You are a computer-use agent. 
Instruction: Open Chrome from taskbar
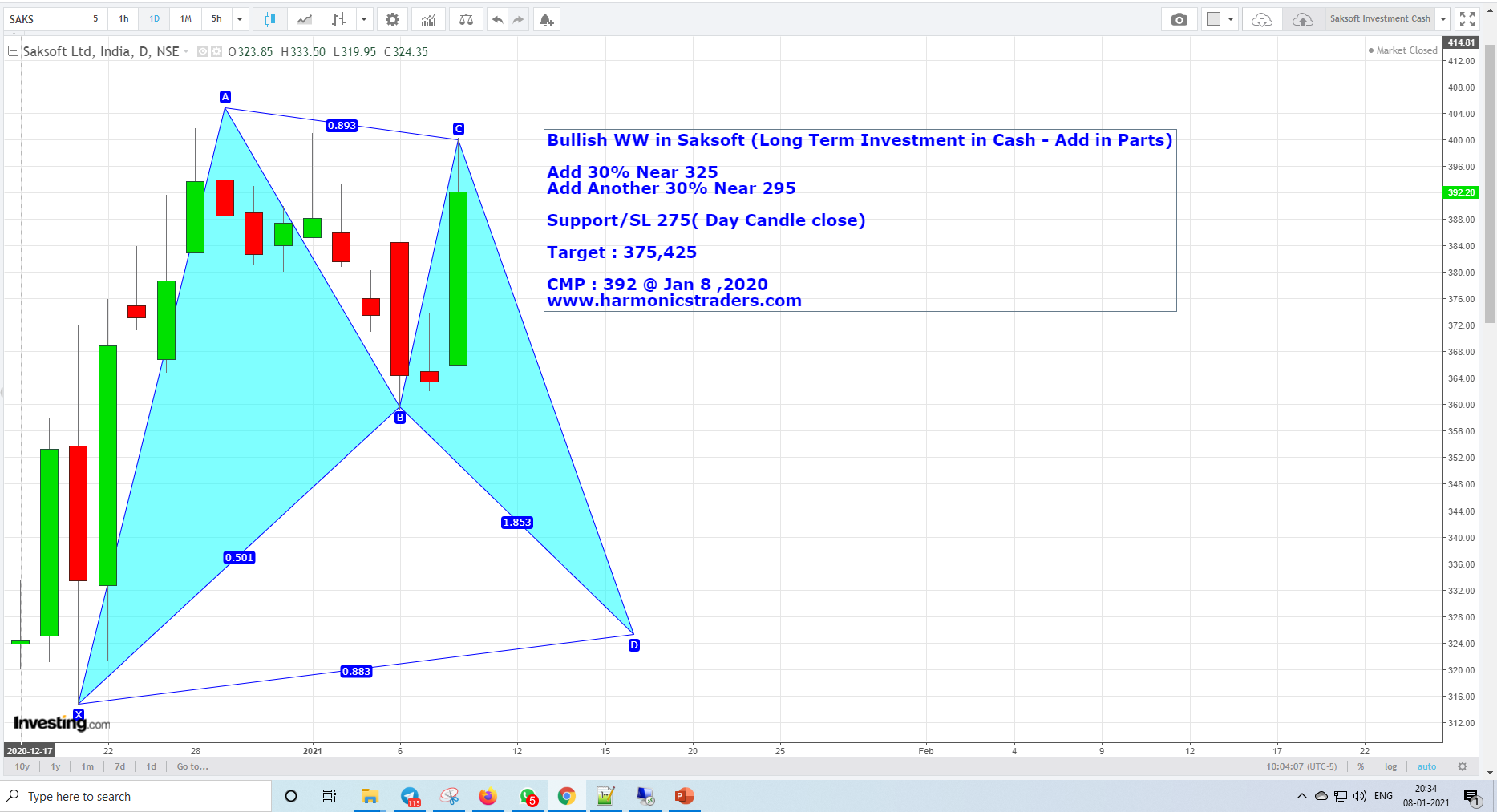[x=567, y=797]
